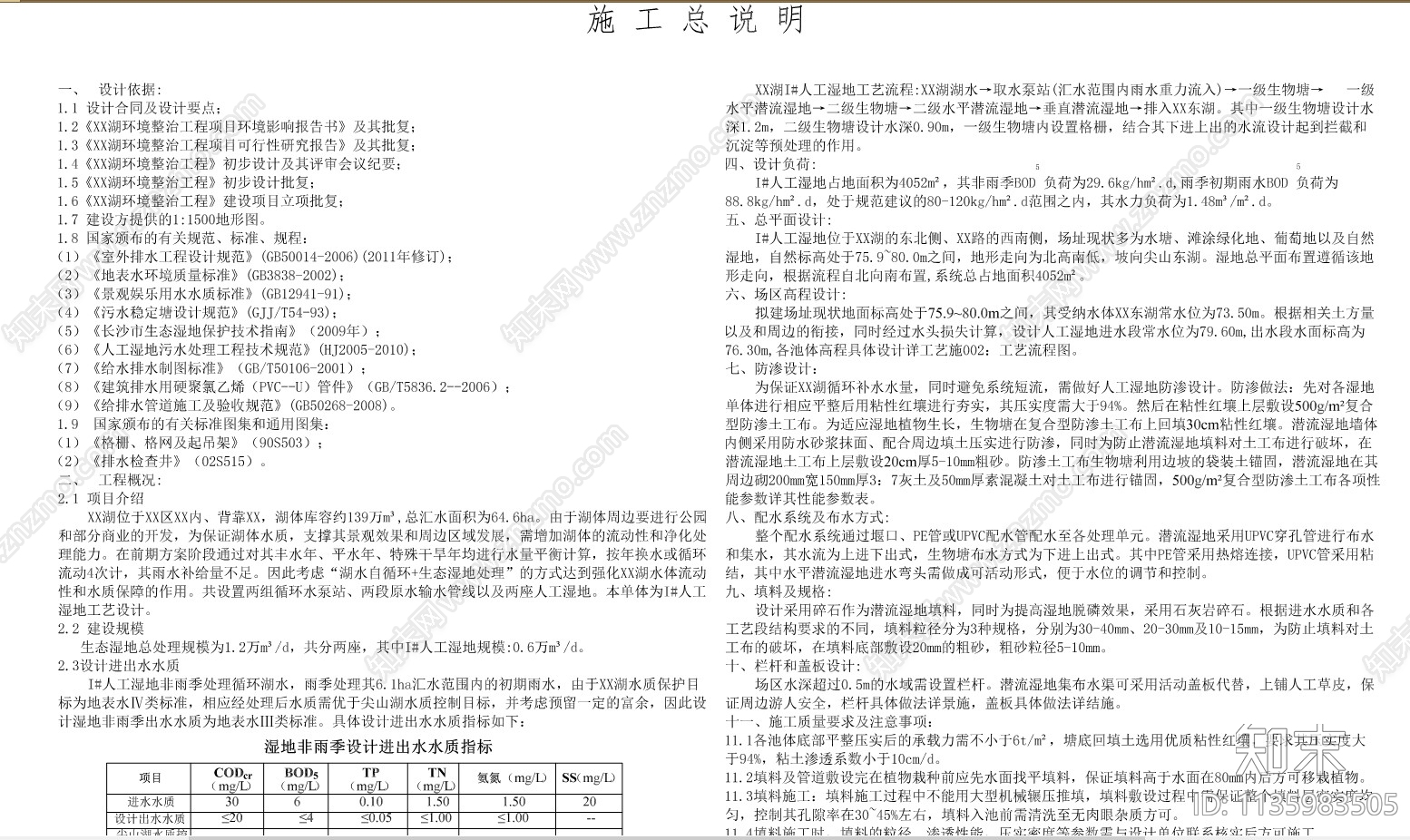Select cell '0.10' in 进水水质 row
Image resolution: width=1410 pixels, height=840 pixels.
tap(370, 802)
